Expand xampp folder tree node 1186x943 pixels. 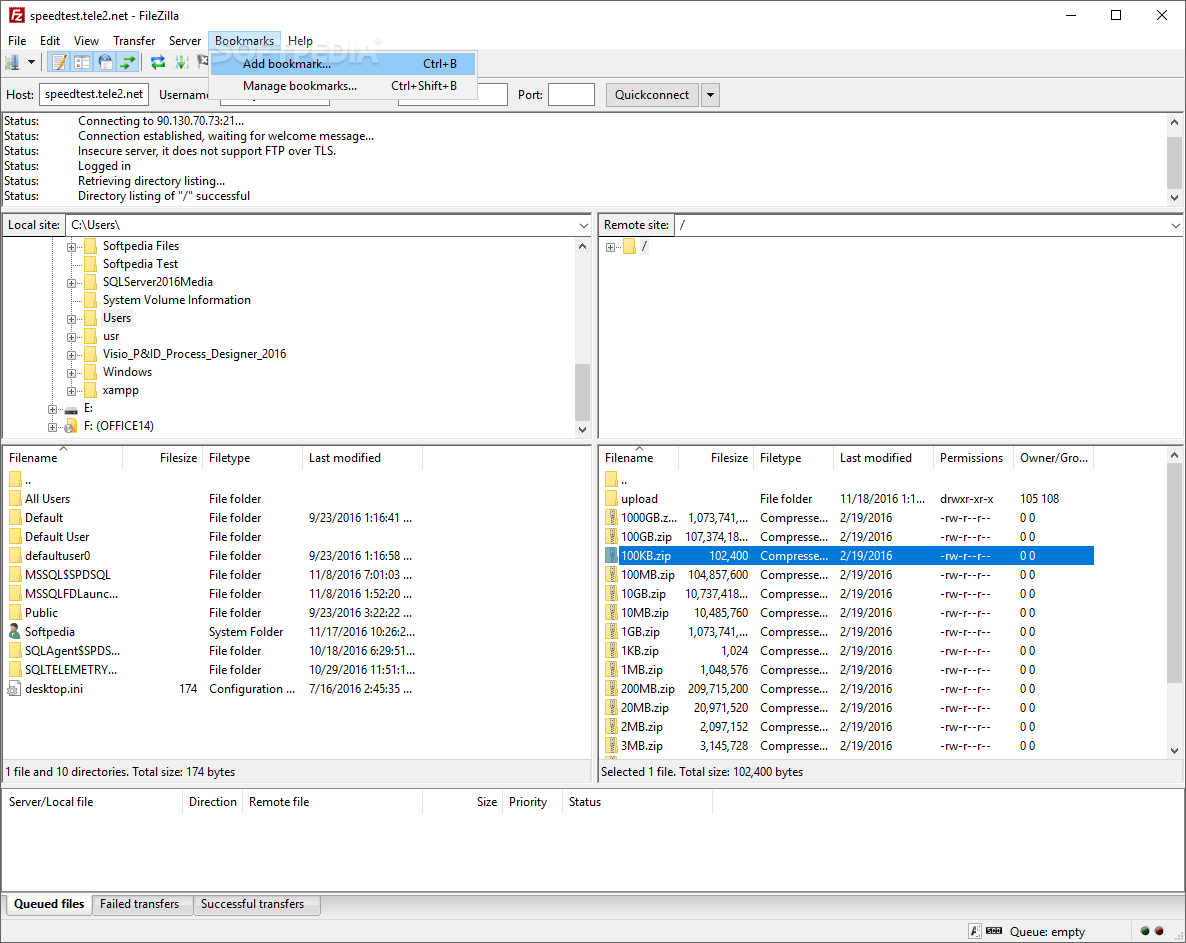71,391
